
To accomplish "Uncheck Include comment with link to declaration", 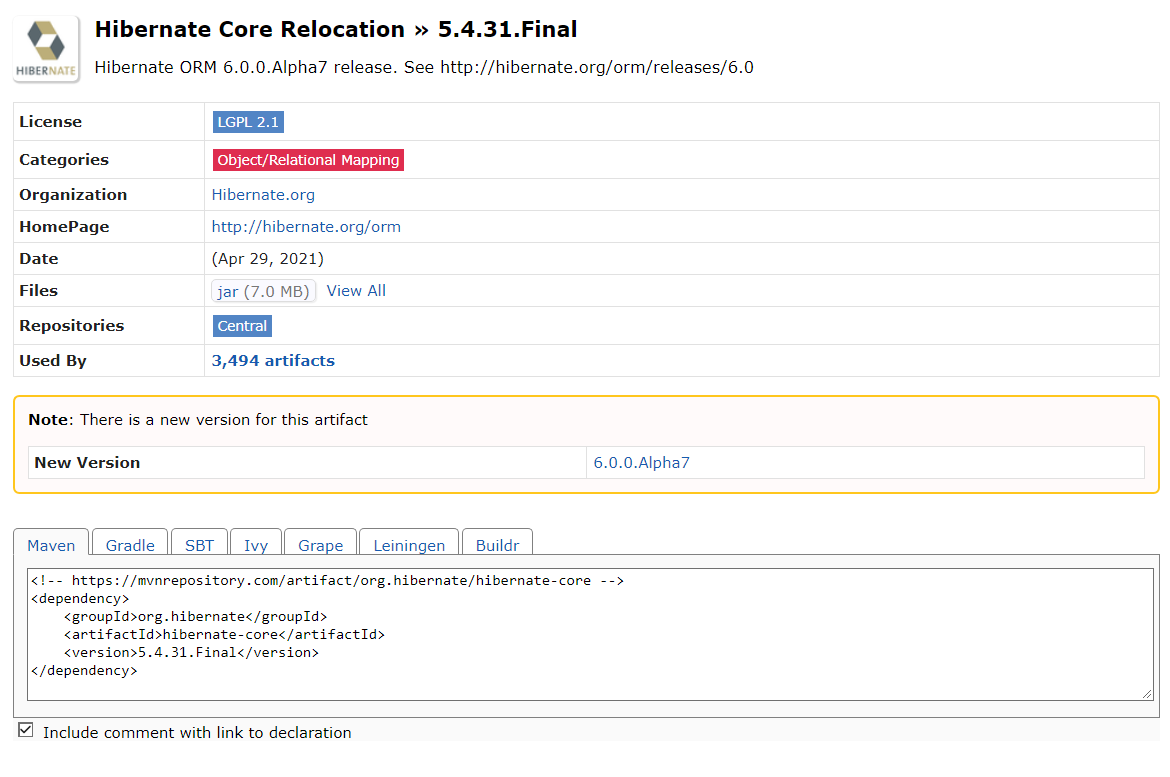I will (26, 730).
